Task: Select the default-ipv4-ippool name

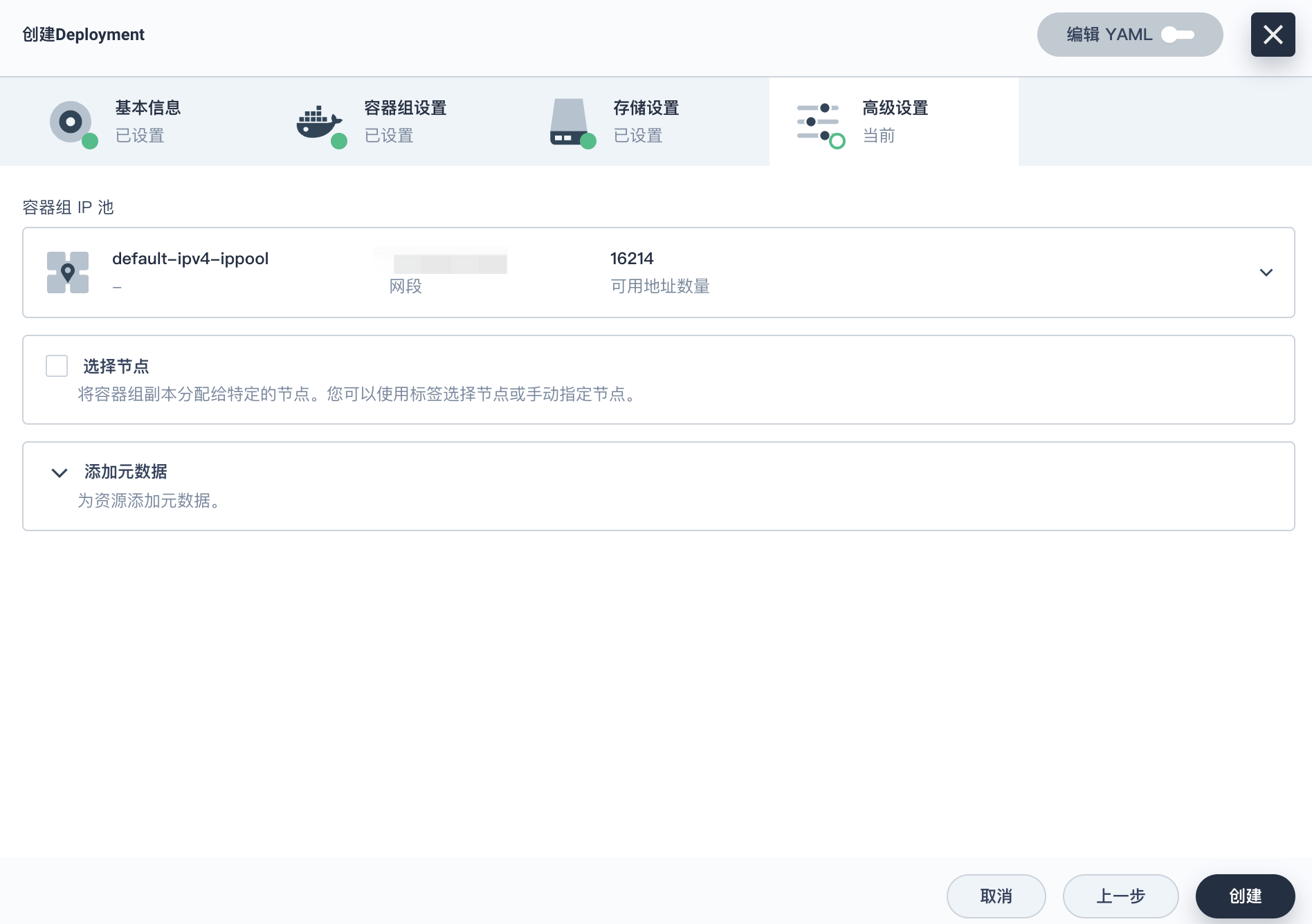Action: point(190,259)
